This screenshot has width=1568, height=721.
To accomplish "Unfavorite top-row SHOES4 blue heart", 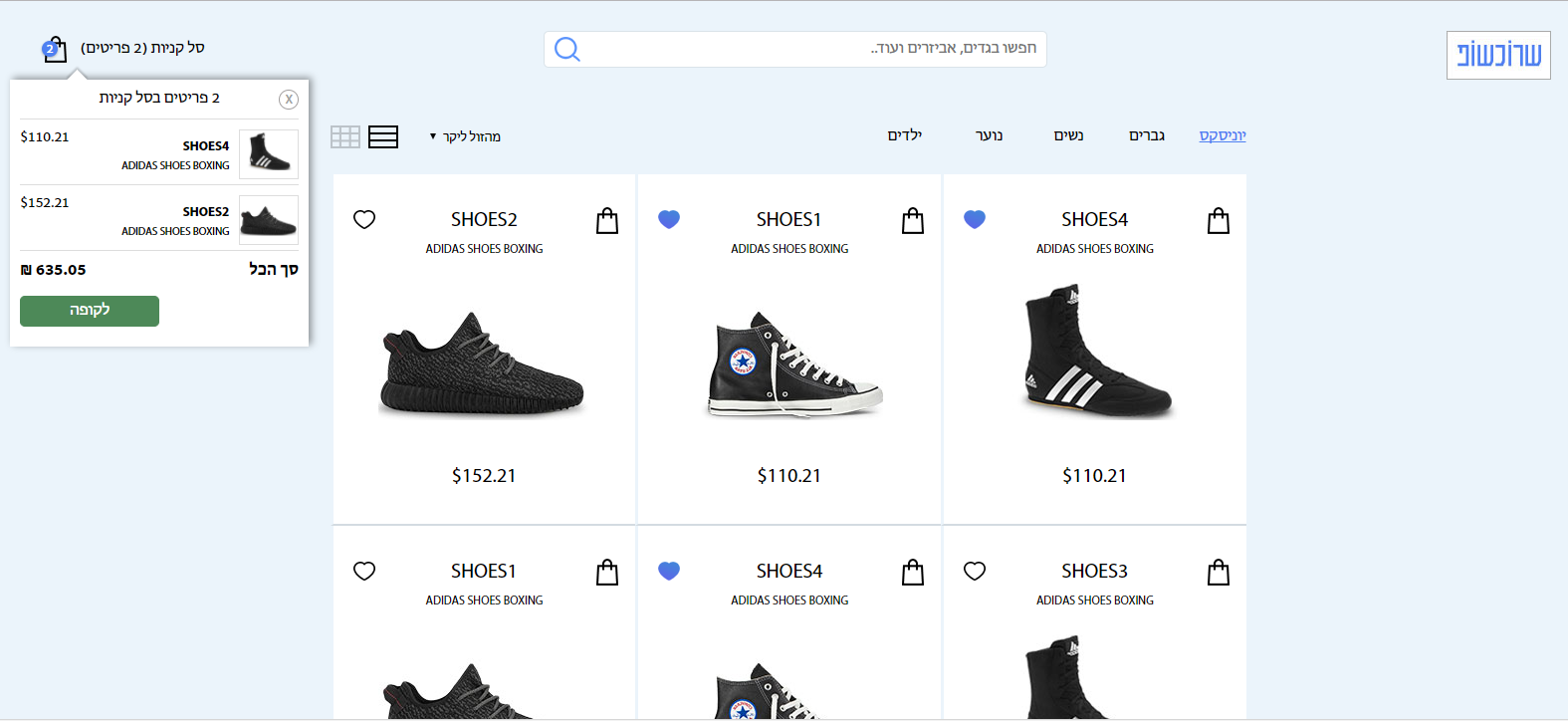I will click(x=975, y=219).
